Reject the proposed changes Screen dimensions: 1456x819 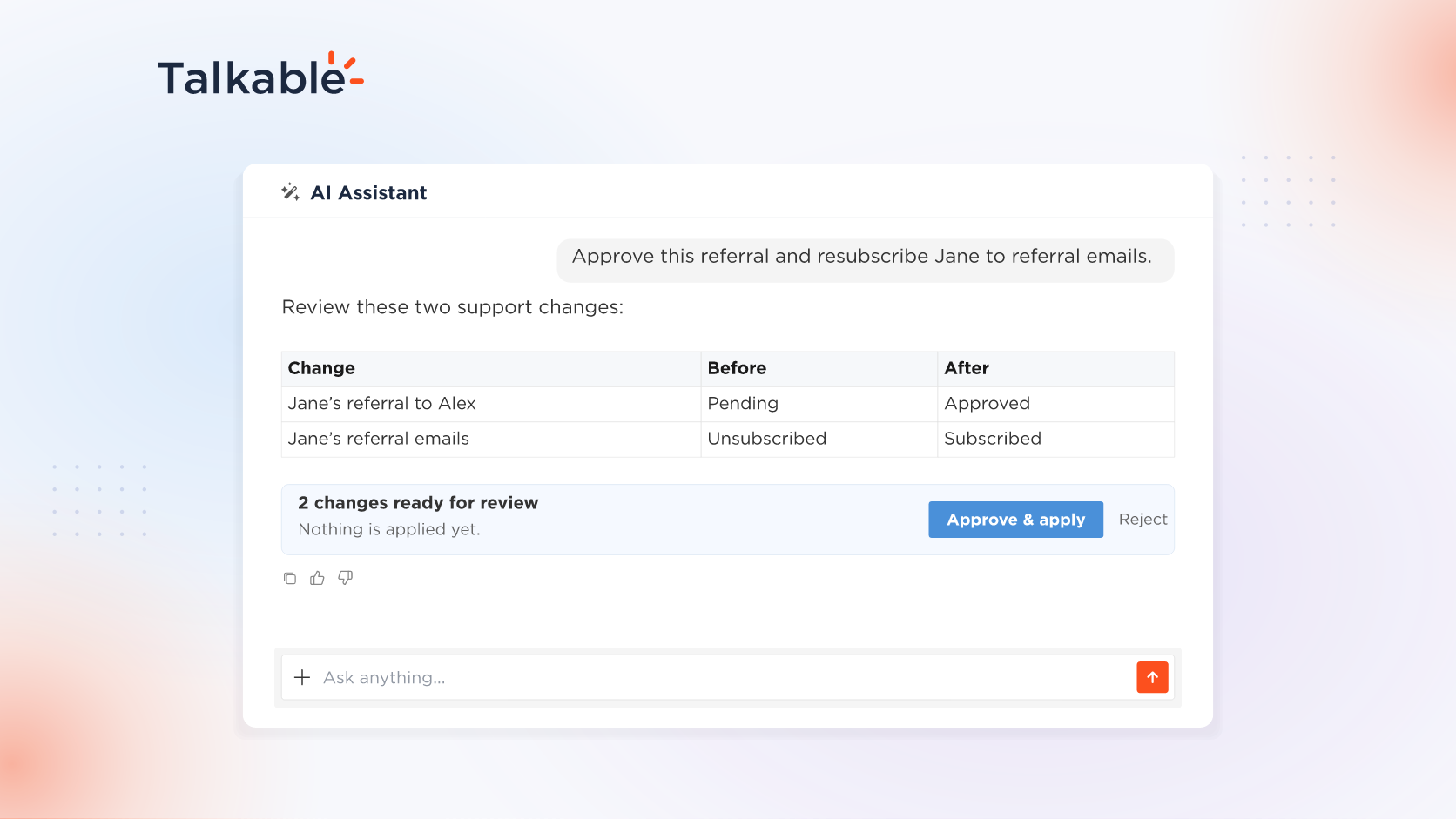click(1143, 520)
